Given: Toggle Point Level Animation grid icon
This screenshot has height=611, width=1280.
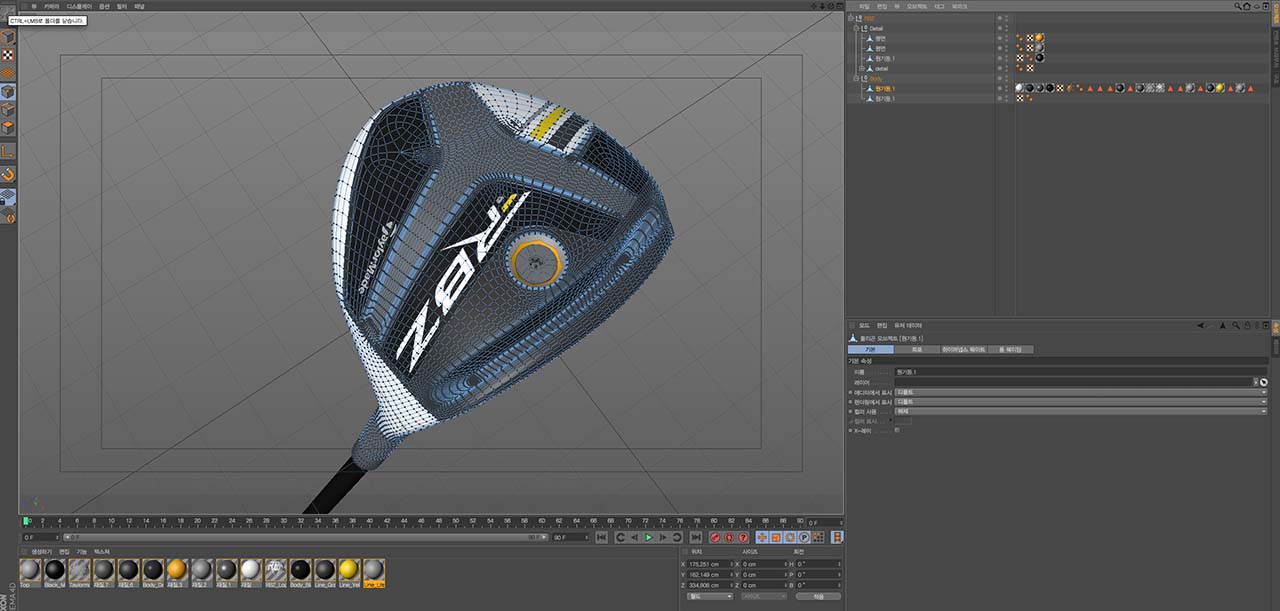Looking at the screenshot, I should (x=818, y=537).
